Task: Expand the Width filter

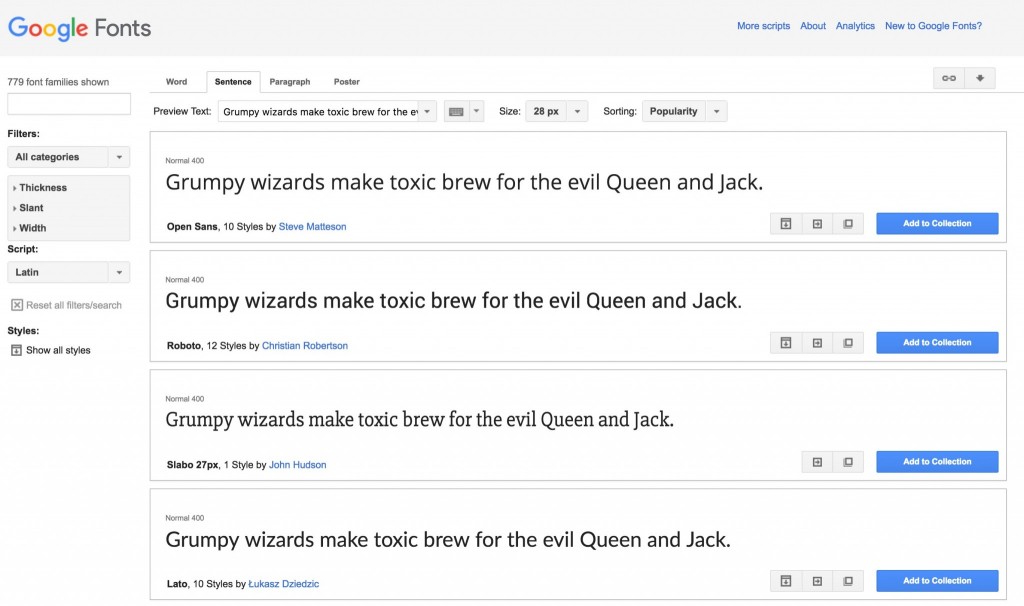Action: (29, 228)
